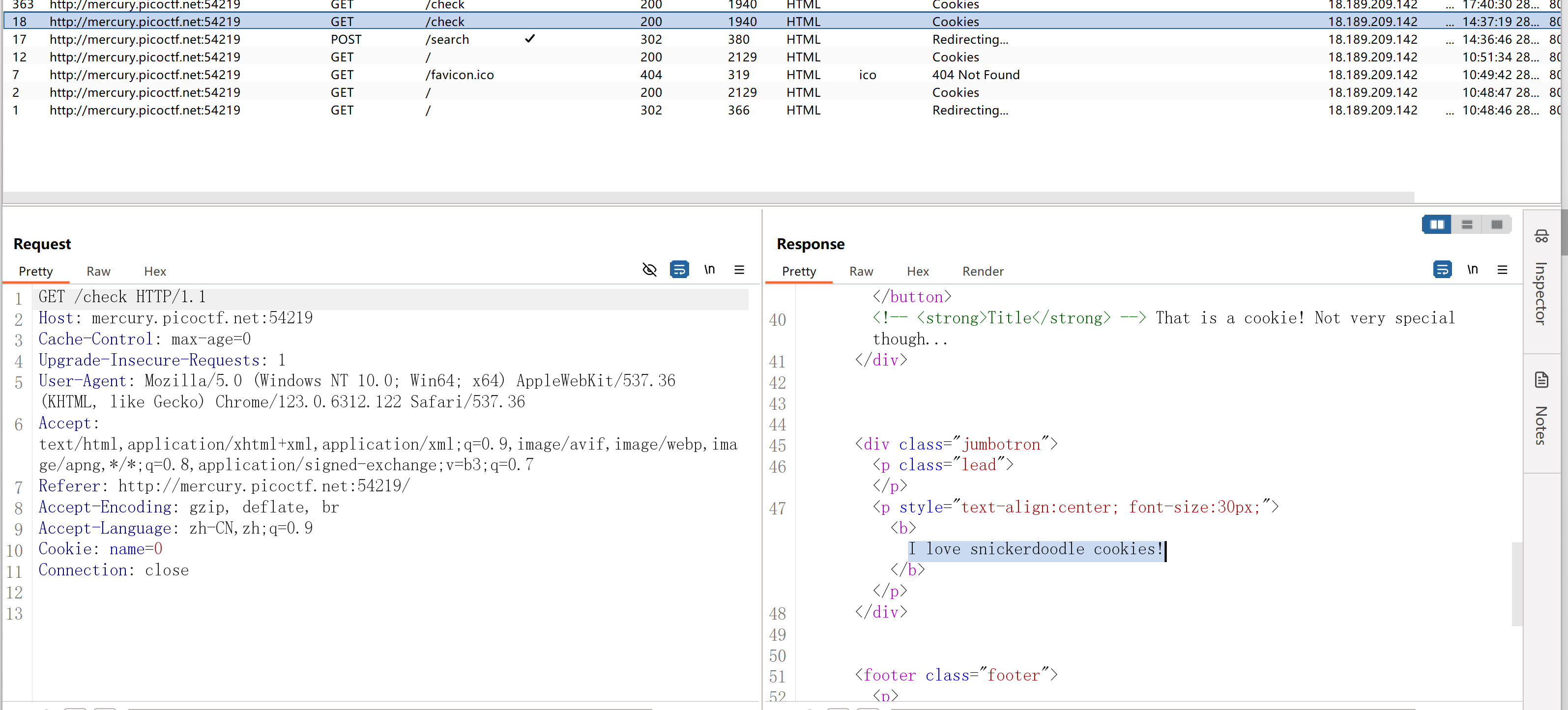This screenshot has width=1568, height=710.
Task: Click the '404 Not Found' title cell
Action: click(975, 75)
